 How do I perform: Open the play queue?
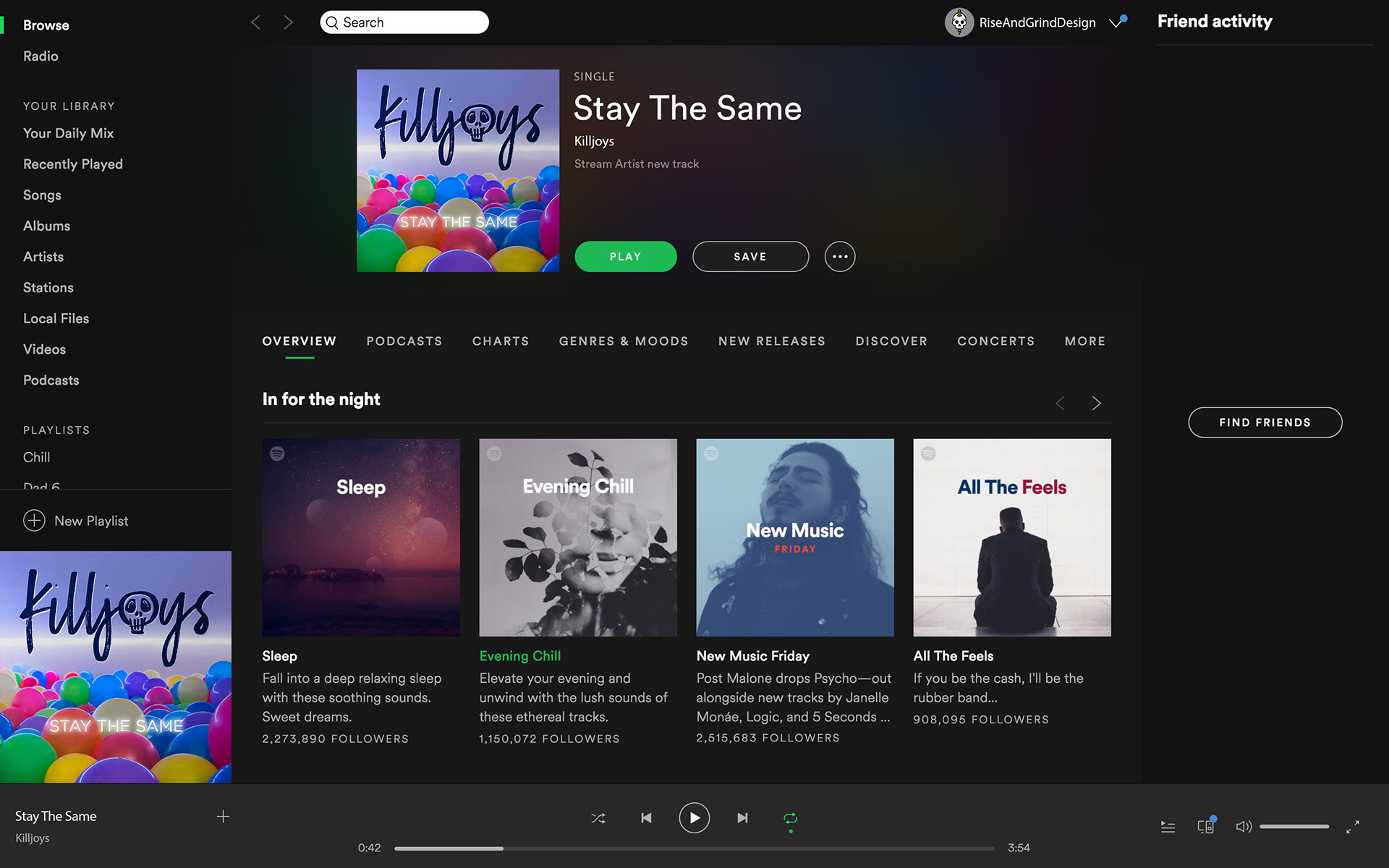(x=1168, y=827)
